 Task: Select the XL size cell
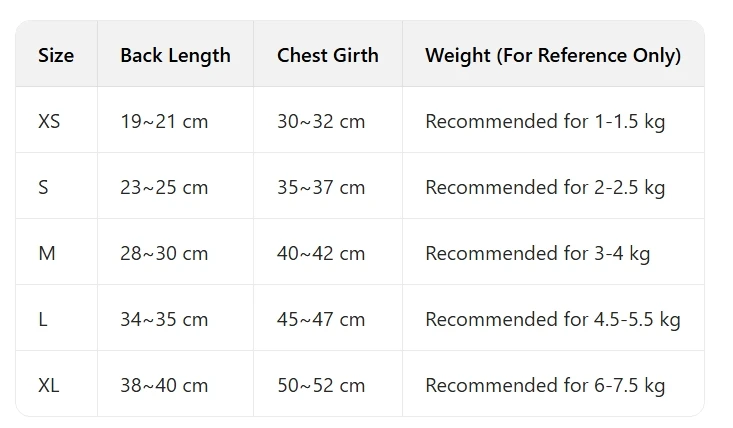click(x=49, y=385)
